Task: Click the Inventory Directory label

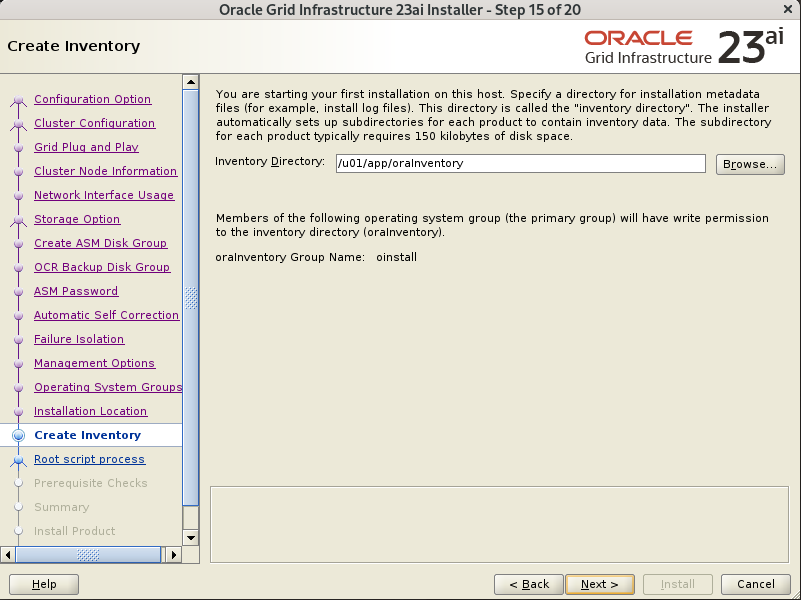Action: pos(270,161)
